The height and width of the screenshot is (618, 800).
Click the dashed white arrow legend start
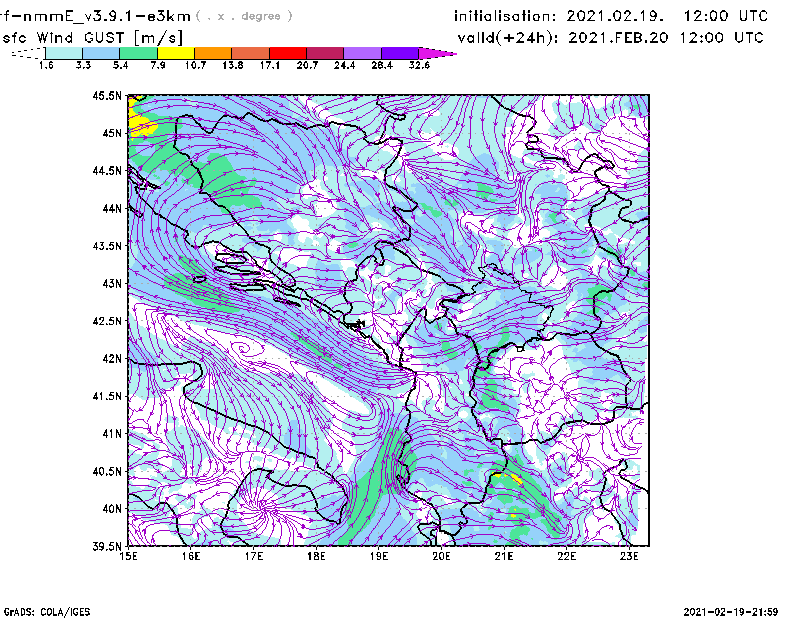click(x=28, y=53)
